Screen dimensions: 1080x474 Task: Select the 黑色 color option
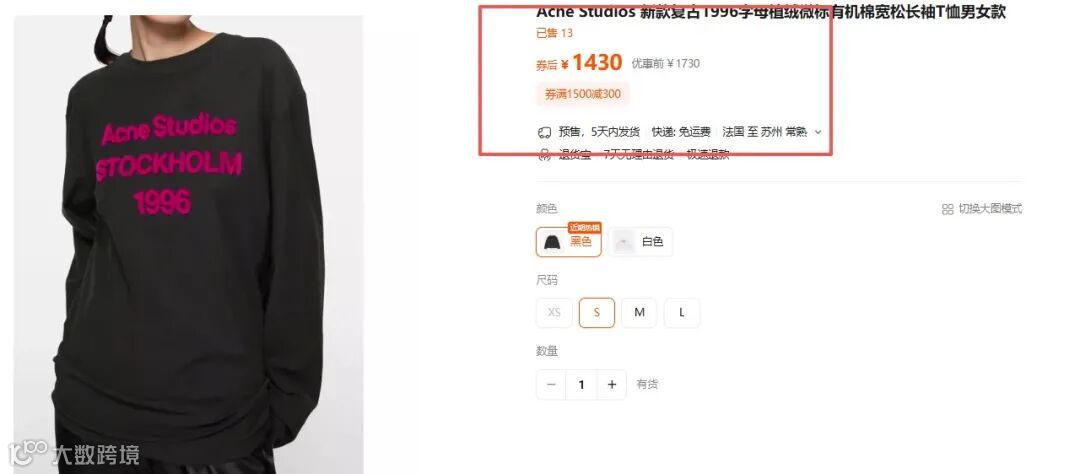pos(569,242)
